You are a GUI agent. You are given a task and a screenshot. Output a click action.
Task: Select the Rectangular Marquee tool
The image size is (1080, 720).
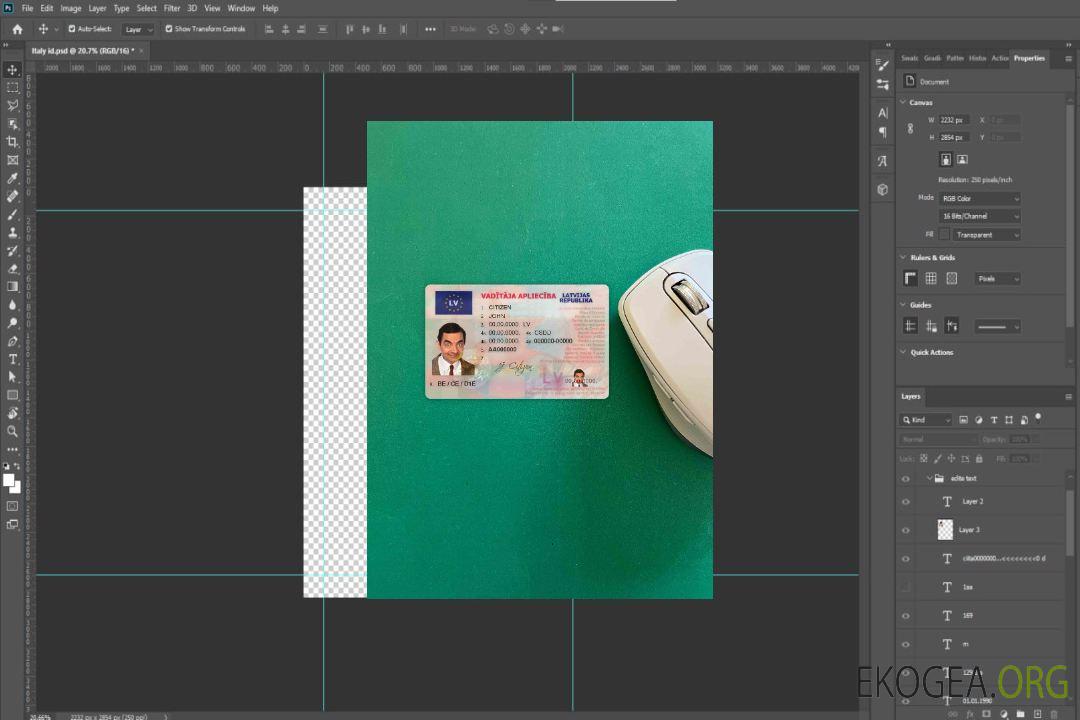pos(12,88)
